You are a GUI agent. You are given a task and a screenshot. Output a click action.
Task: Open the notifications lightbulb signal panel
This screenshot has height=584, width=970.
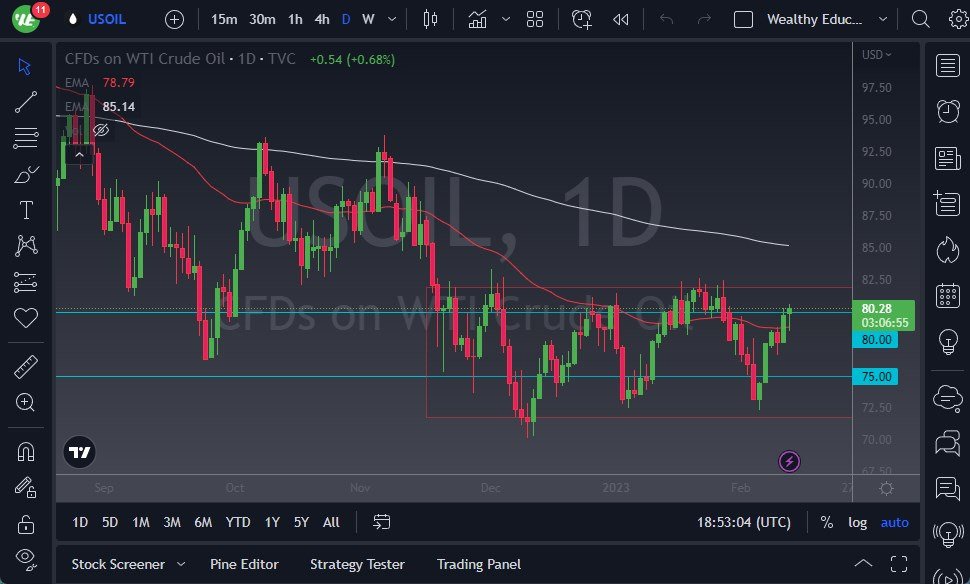pos(948,533)
